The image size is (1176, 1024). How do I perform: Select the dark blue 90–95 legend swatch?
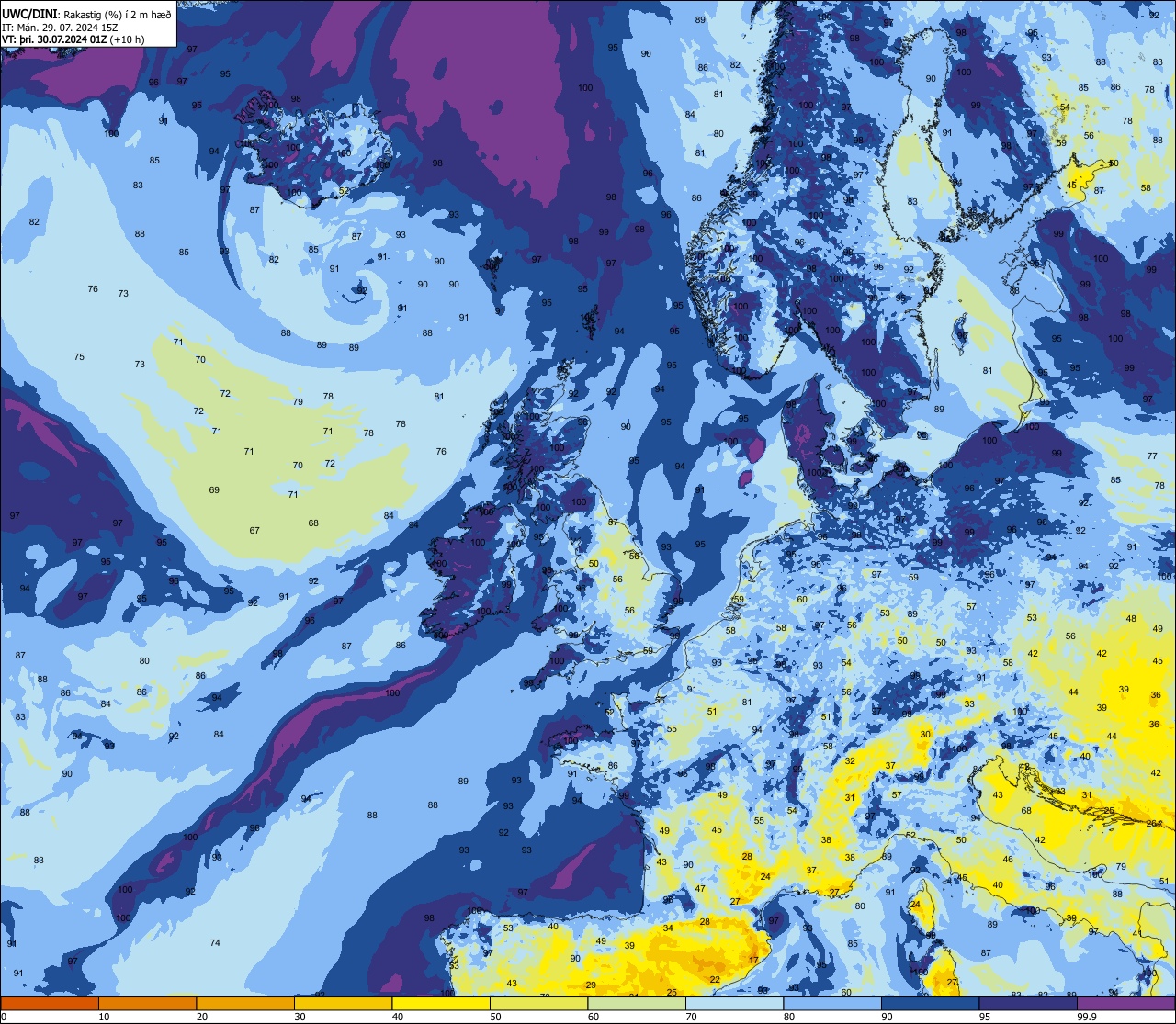pyautogui.click(x=930, y=1003)
